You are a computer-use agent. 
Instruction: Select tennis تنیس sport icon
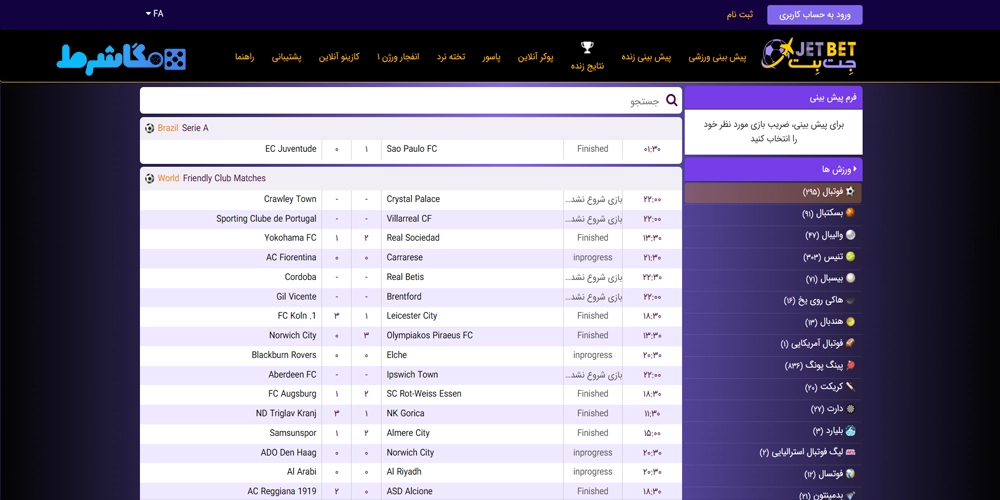[849, 257]
